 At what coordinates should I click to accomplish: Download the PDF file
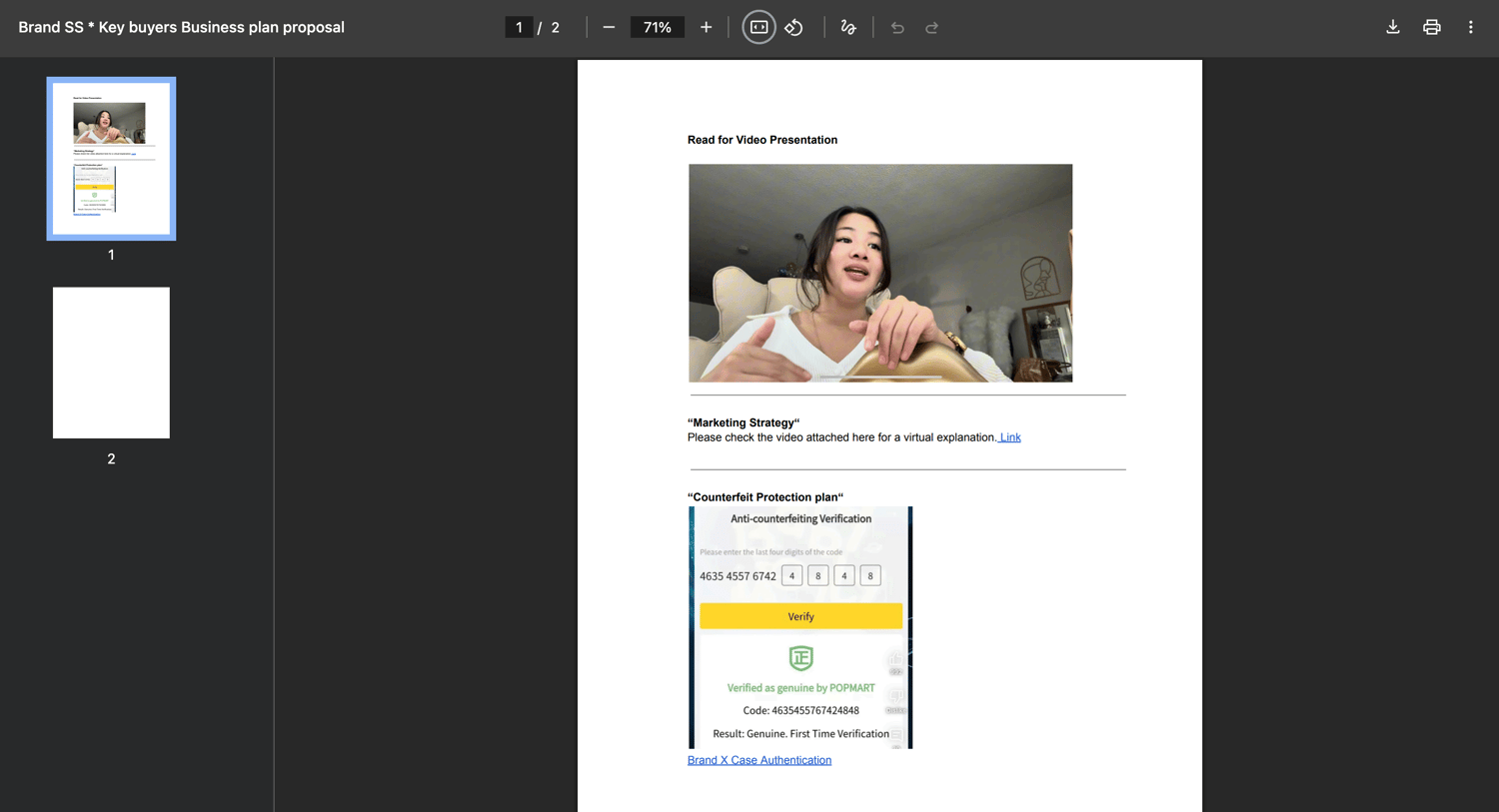pos(1392,28)
